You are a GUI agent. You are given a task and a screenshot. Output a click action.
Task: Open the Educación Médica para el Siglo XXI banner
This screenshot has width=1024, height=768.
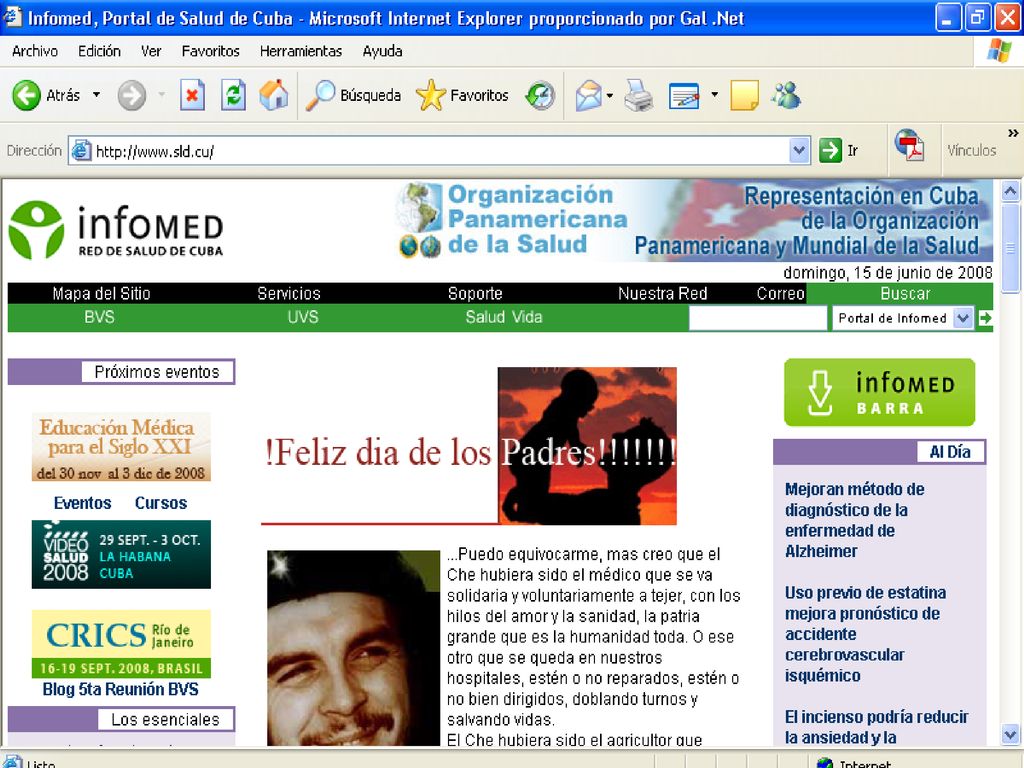(121, 447)
